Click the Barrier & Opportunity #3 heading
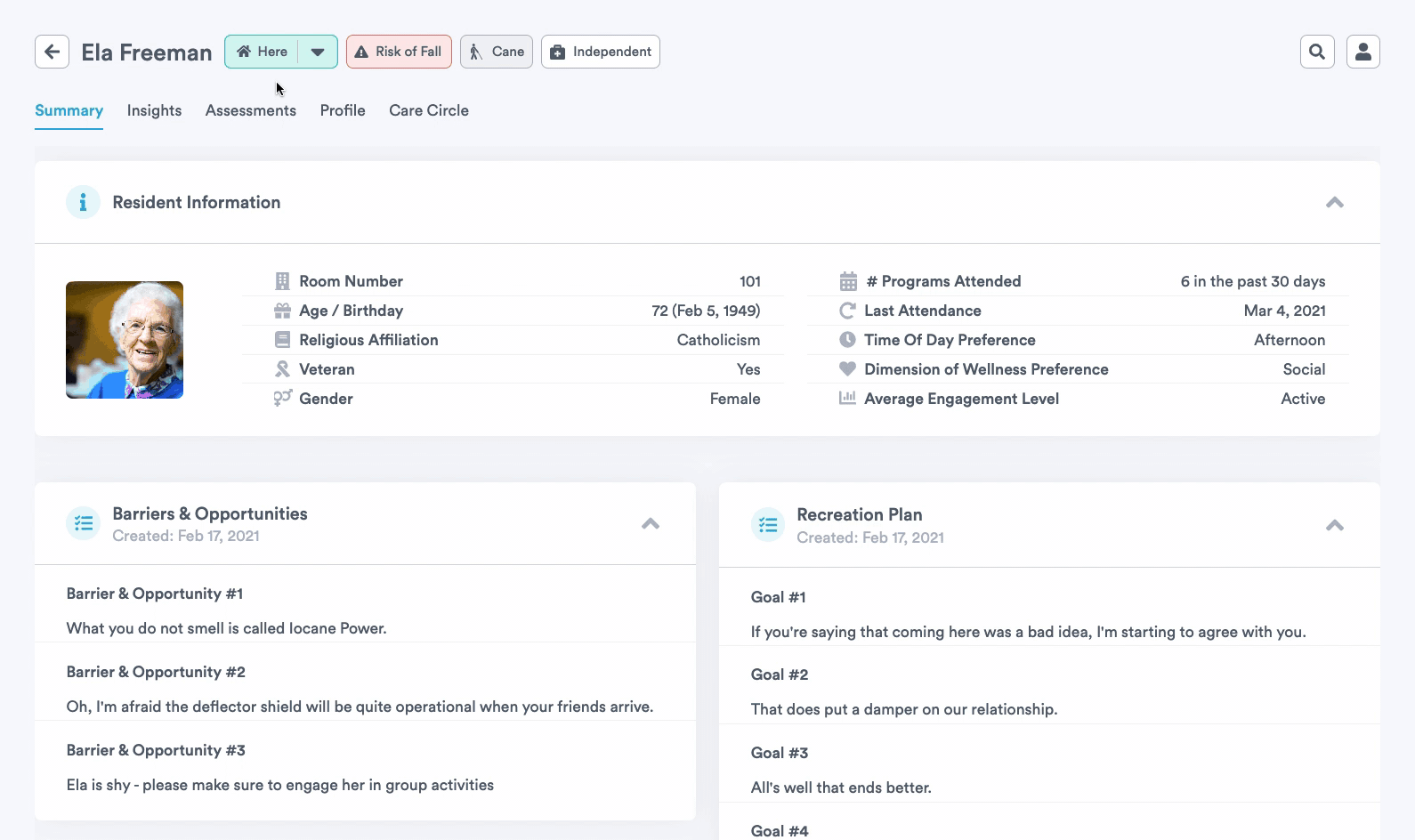Screen dimensions: 1415x840 (156, 750)
